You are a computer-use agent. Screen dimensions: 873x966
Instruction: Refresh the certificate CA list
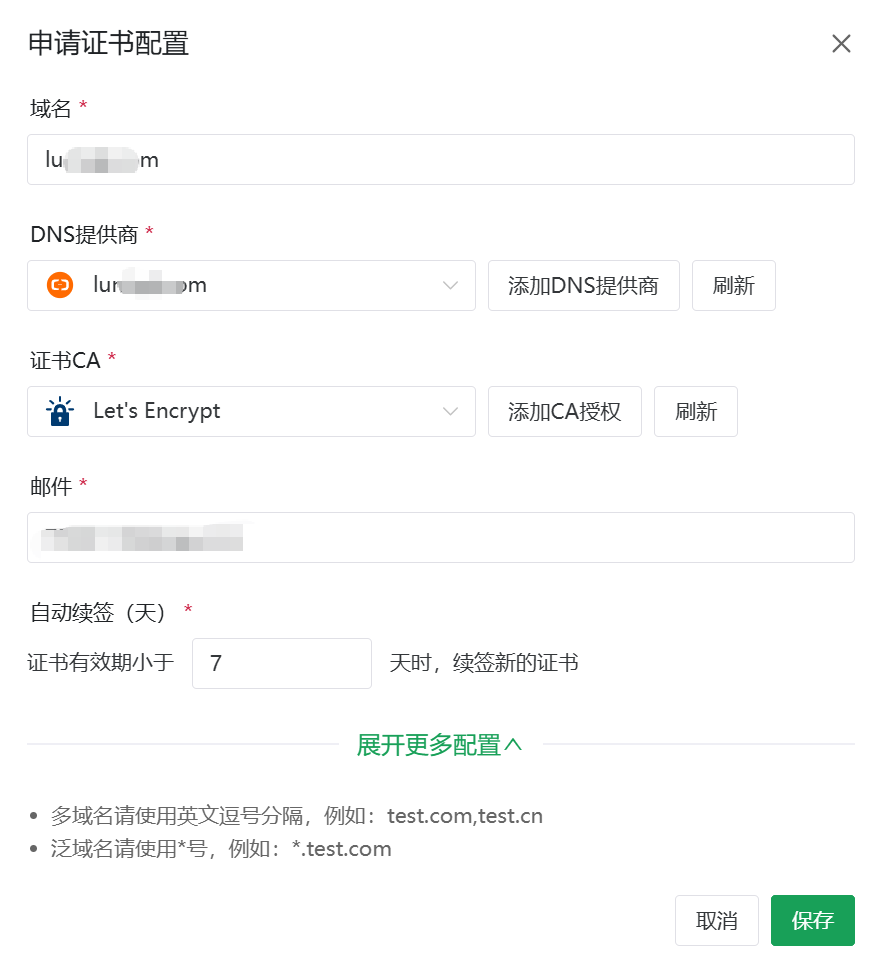(695, 412)
